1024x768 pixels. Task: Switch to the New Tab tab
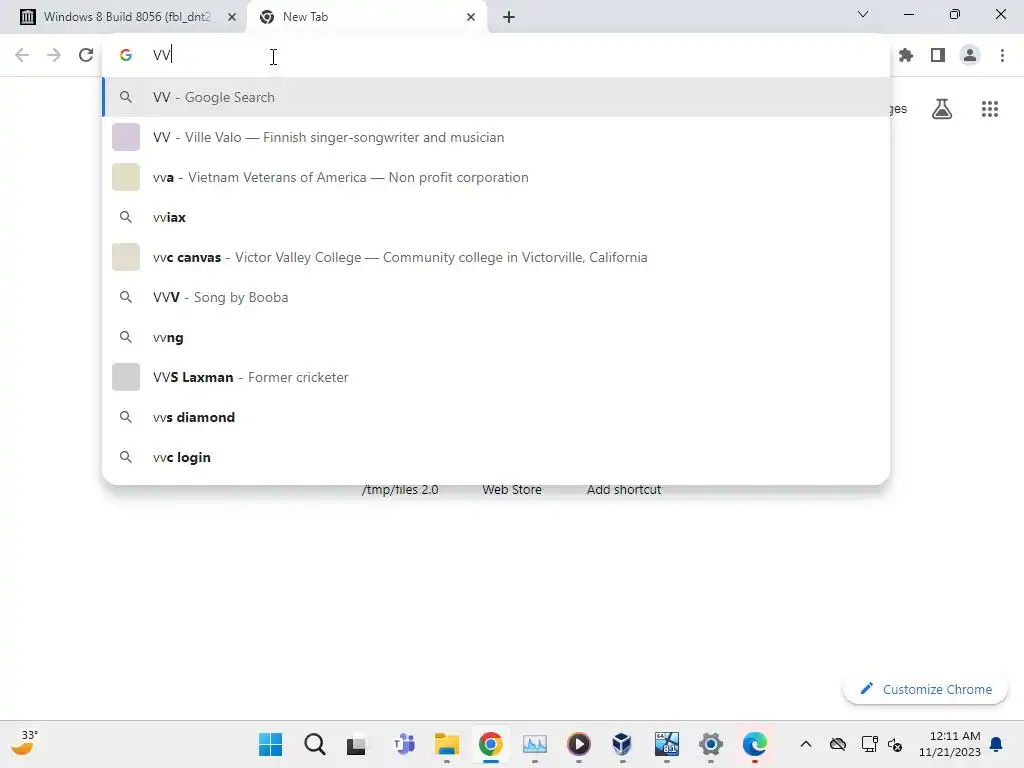[x=366, y=17]
